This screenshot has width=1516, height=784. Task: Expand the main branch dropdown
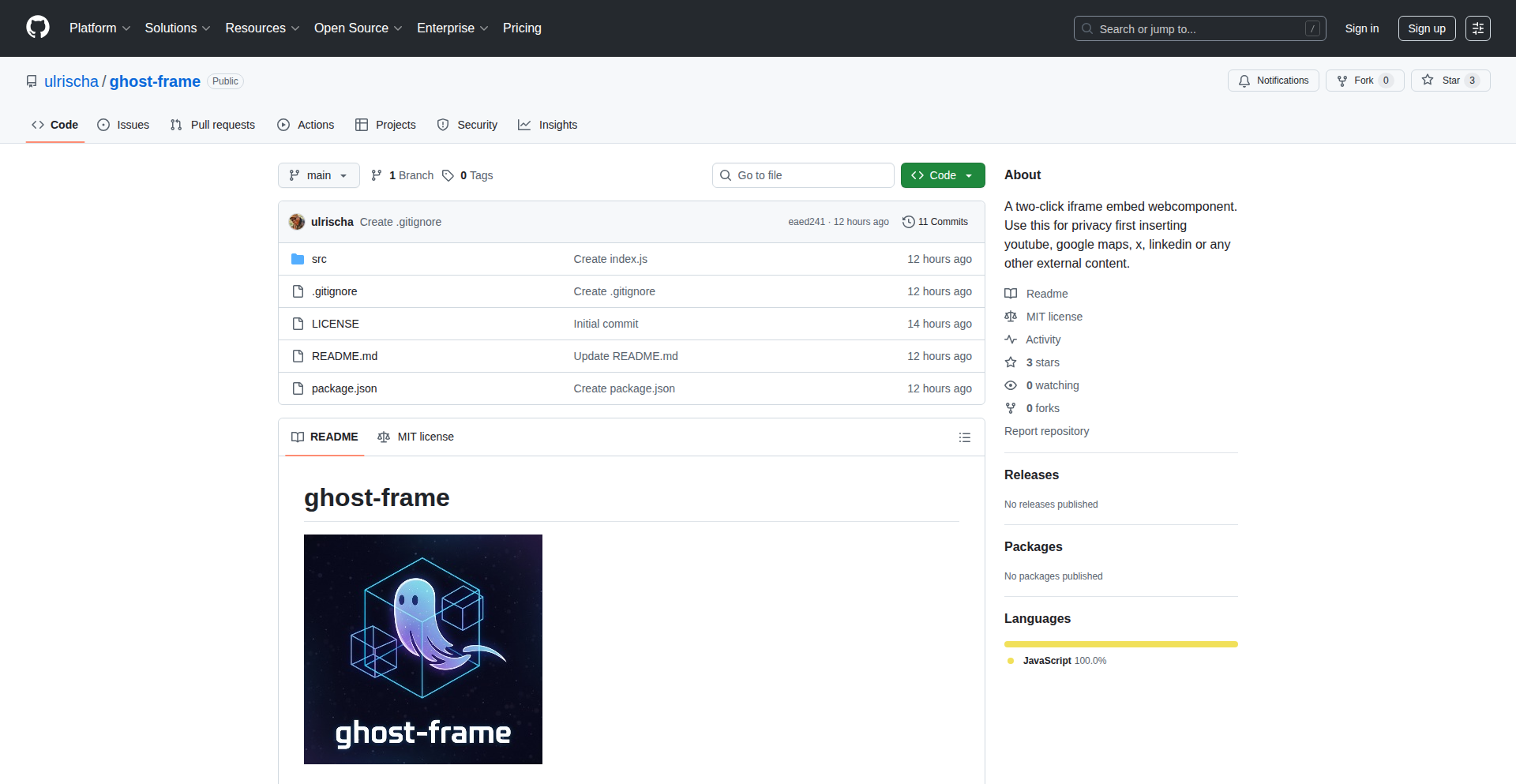pos(318,175)
